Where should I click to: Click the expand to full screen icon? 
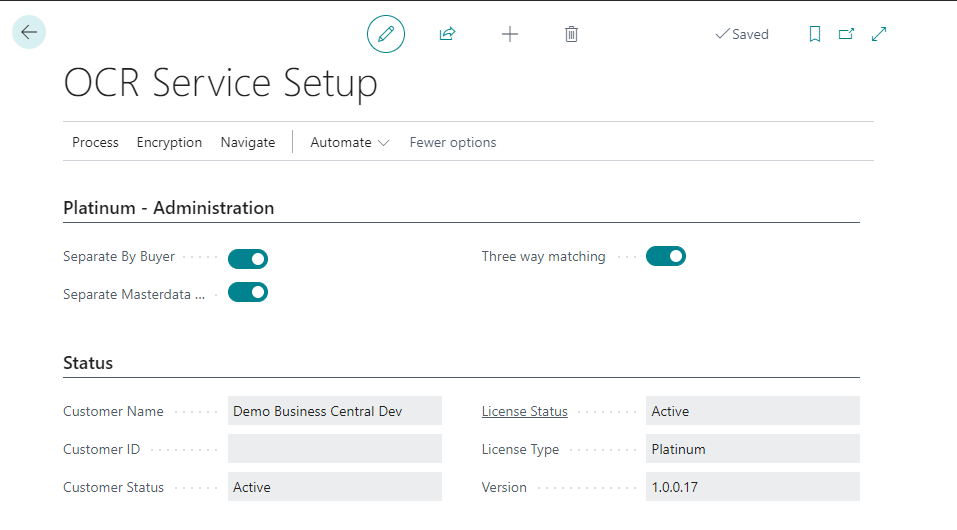(879, 34)
